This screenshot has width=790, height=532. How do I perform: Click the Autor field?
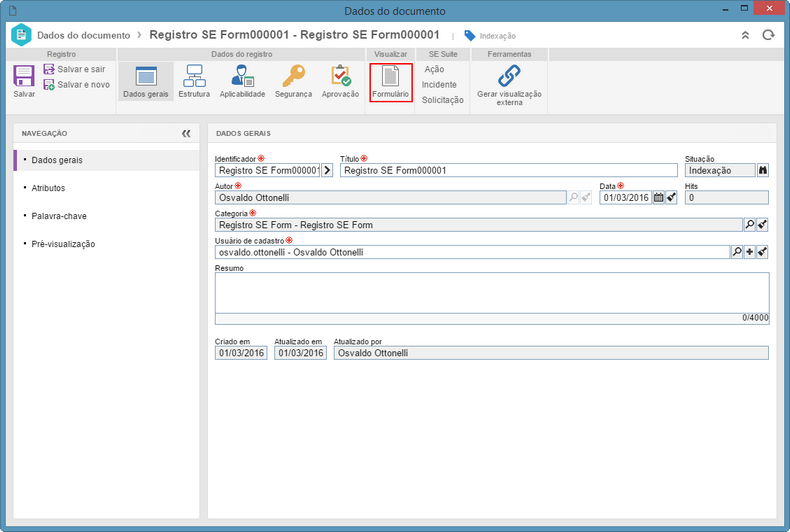coord(390,197)
